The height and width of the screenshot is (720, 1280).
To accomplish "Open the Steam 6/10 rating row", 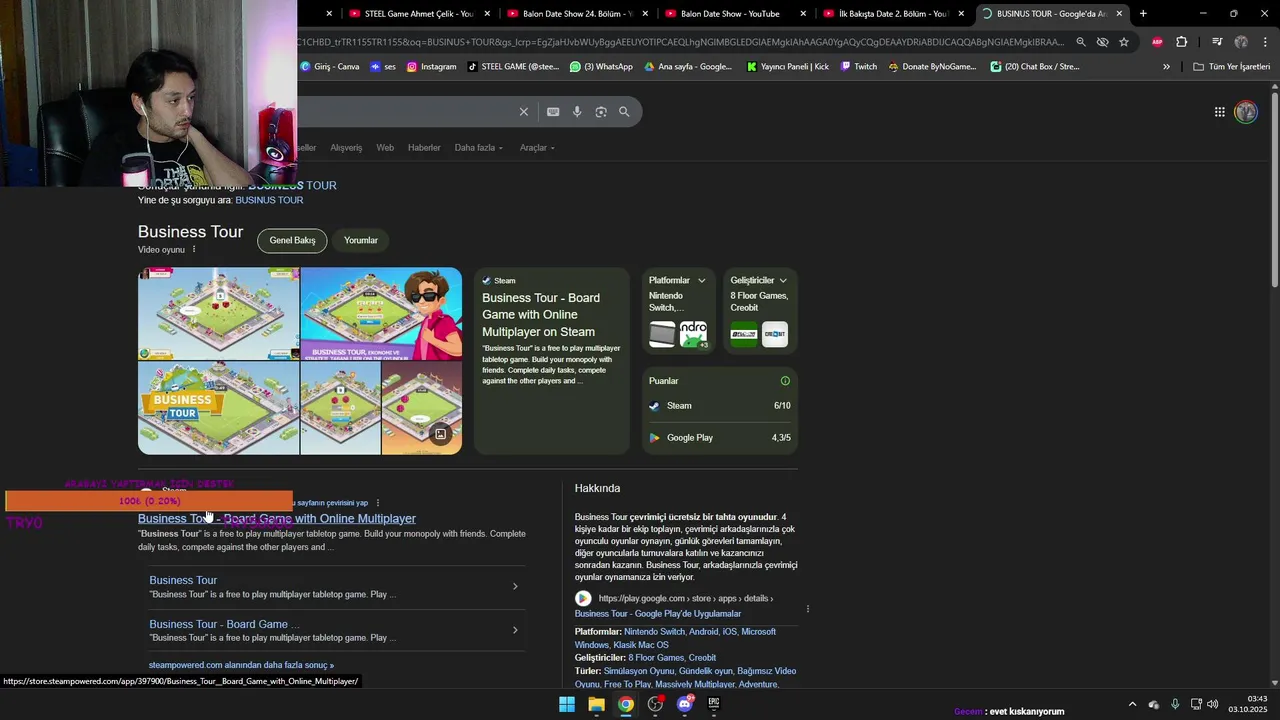I will pyautogui.click(x=720, y=406).
